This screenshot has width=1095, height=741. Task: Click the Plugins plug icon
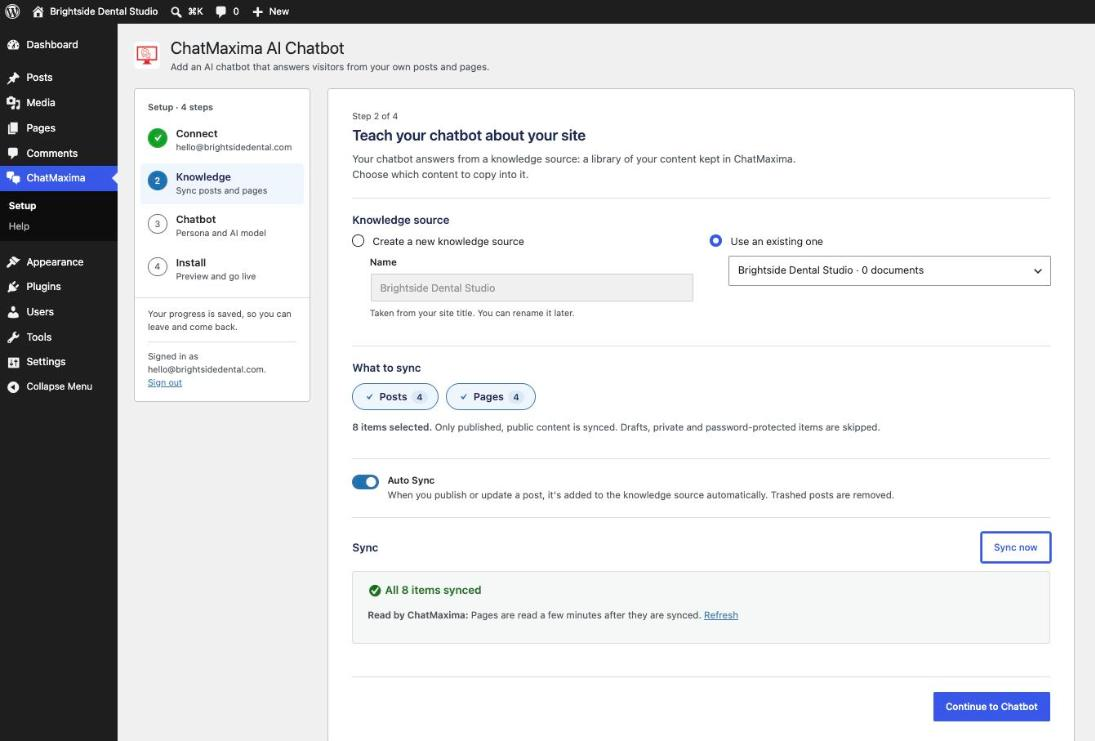pyautogui.click(x=13, y=287)
